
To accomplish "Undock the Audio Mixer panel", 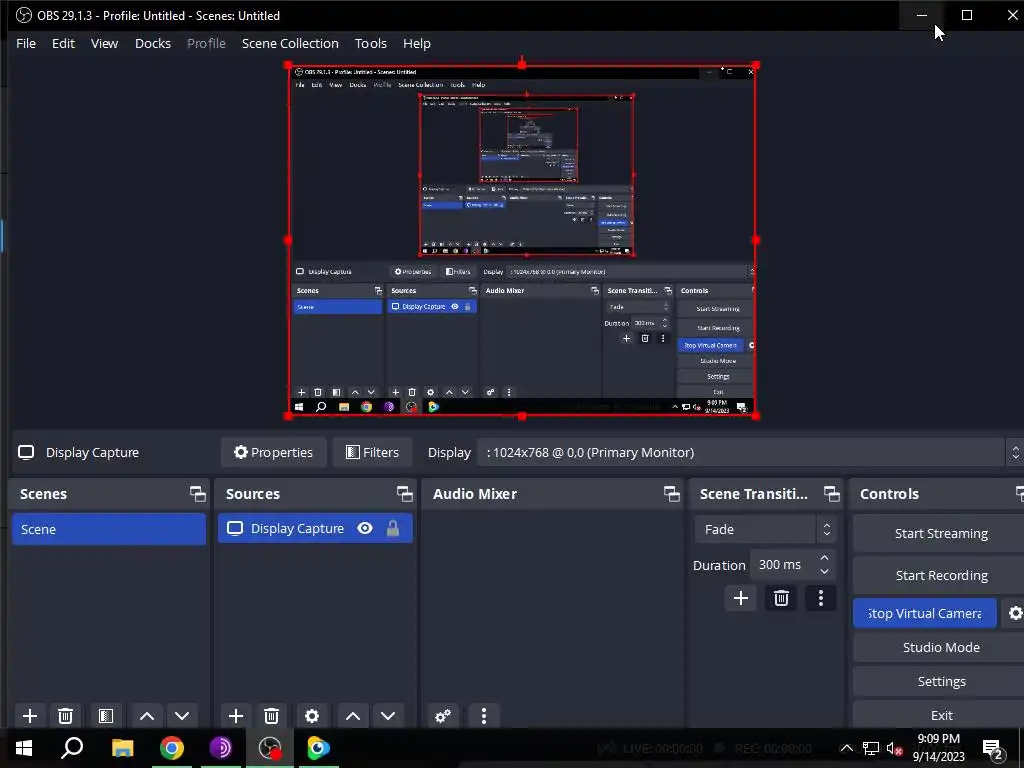I will 671,494.
